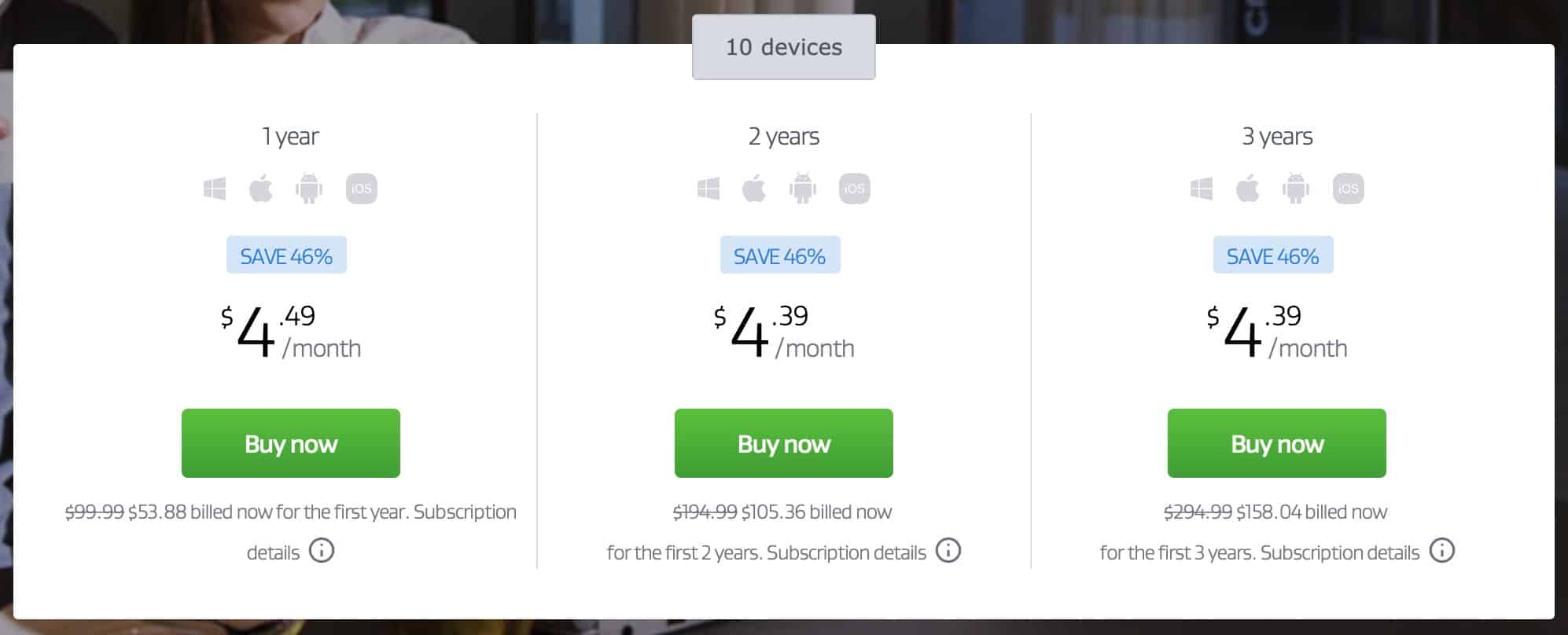Image resolution: width=1568 pixels, height=635 pixels.
Task: Click the iOS icon under 3 years plan
Action: pyautogui.click(x=1349, y=189)
